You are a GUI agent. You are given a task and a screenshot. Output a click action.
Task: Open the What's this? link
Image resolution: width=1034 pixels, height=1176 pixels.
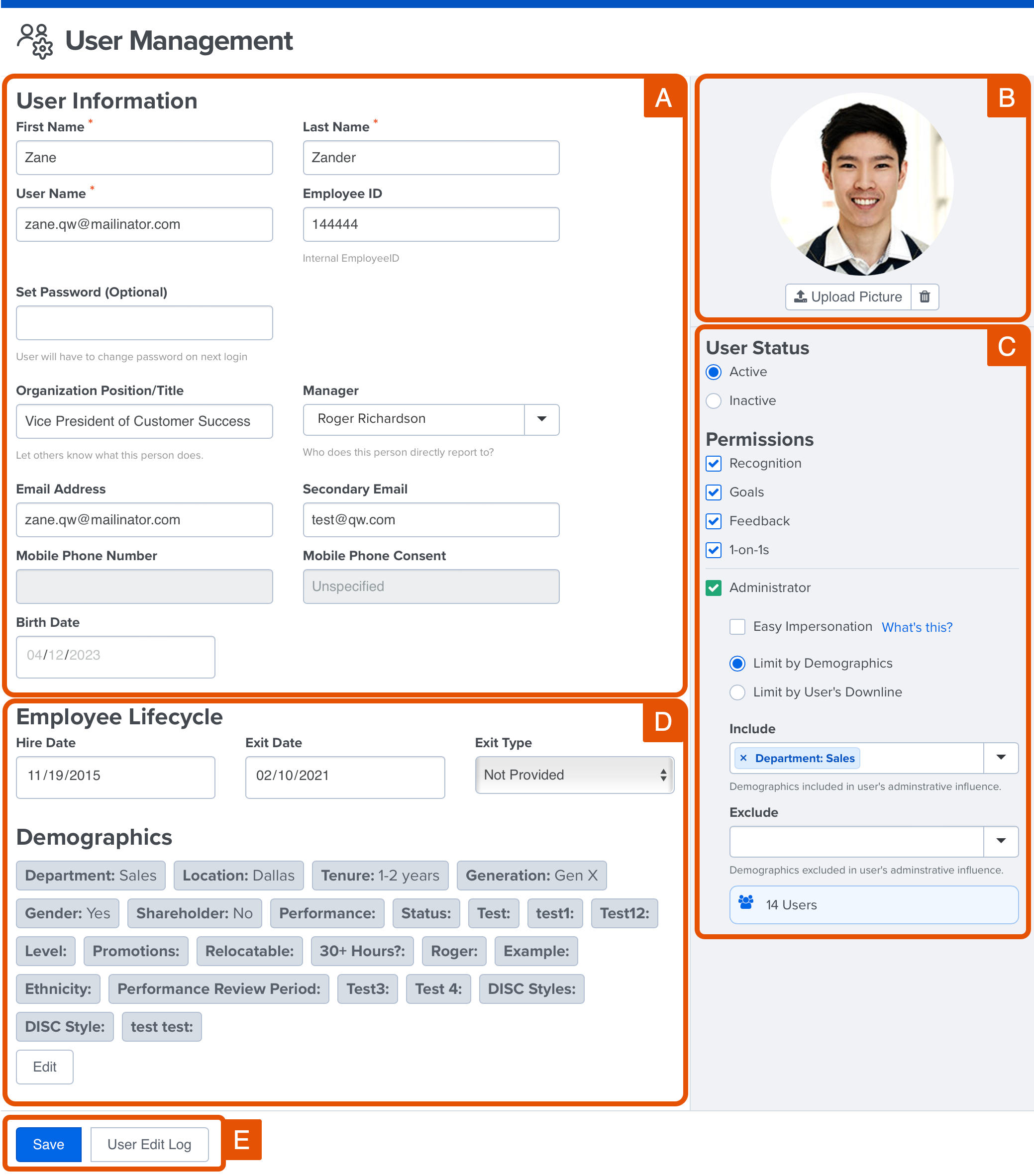click(916, 627)
